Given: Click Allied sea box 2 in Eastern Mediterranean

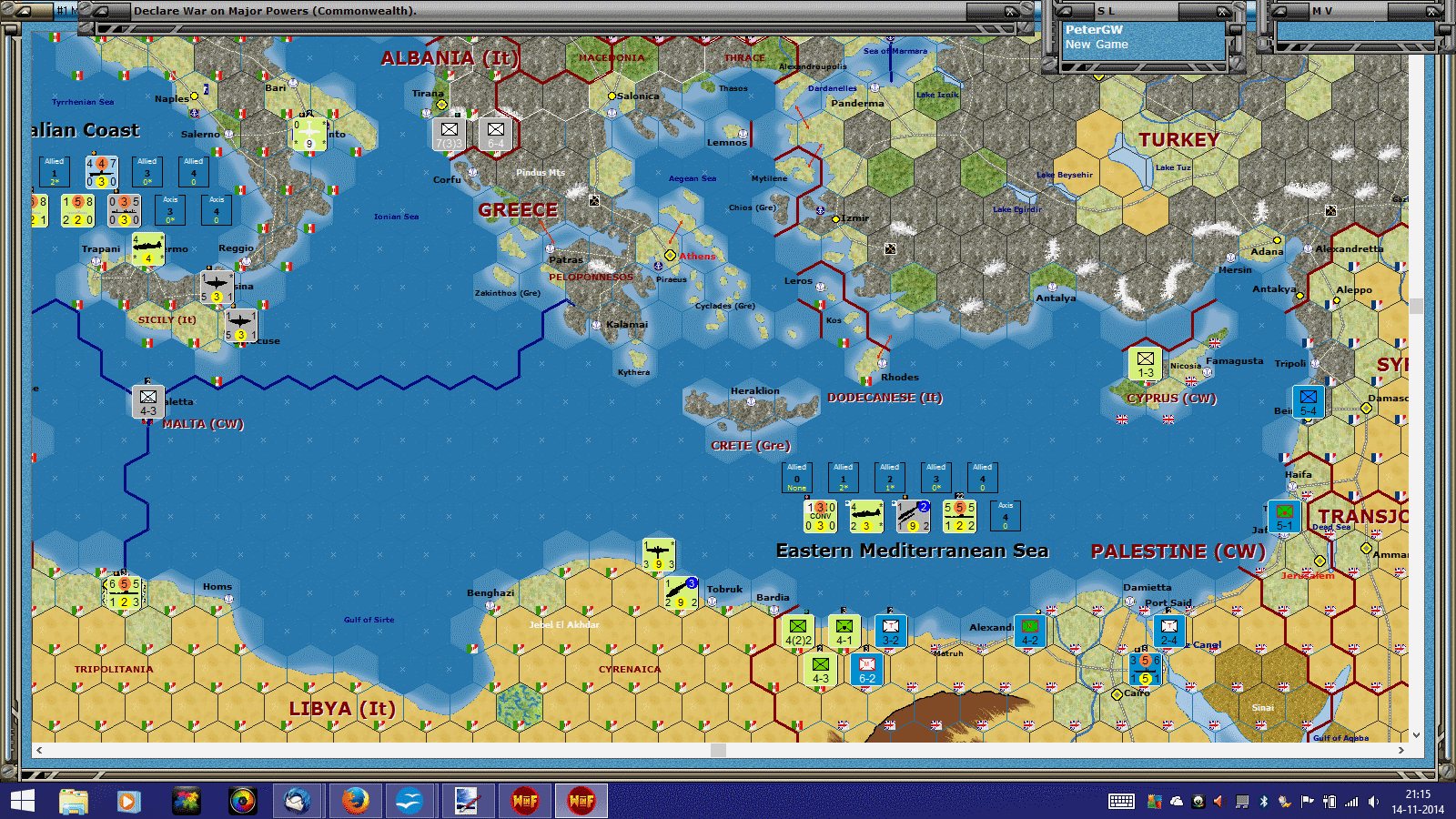Looking at the screenshot, I should (x=890, y=478).
